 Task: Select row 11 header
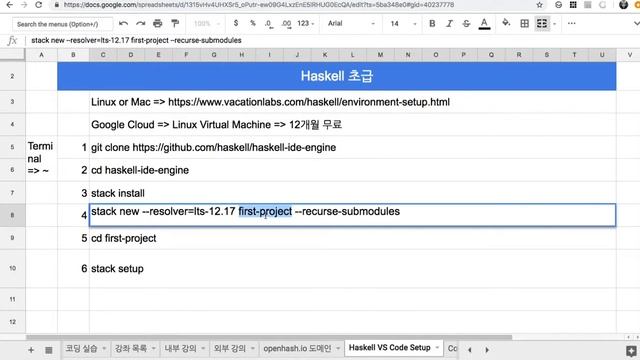[12, 299]
